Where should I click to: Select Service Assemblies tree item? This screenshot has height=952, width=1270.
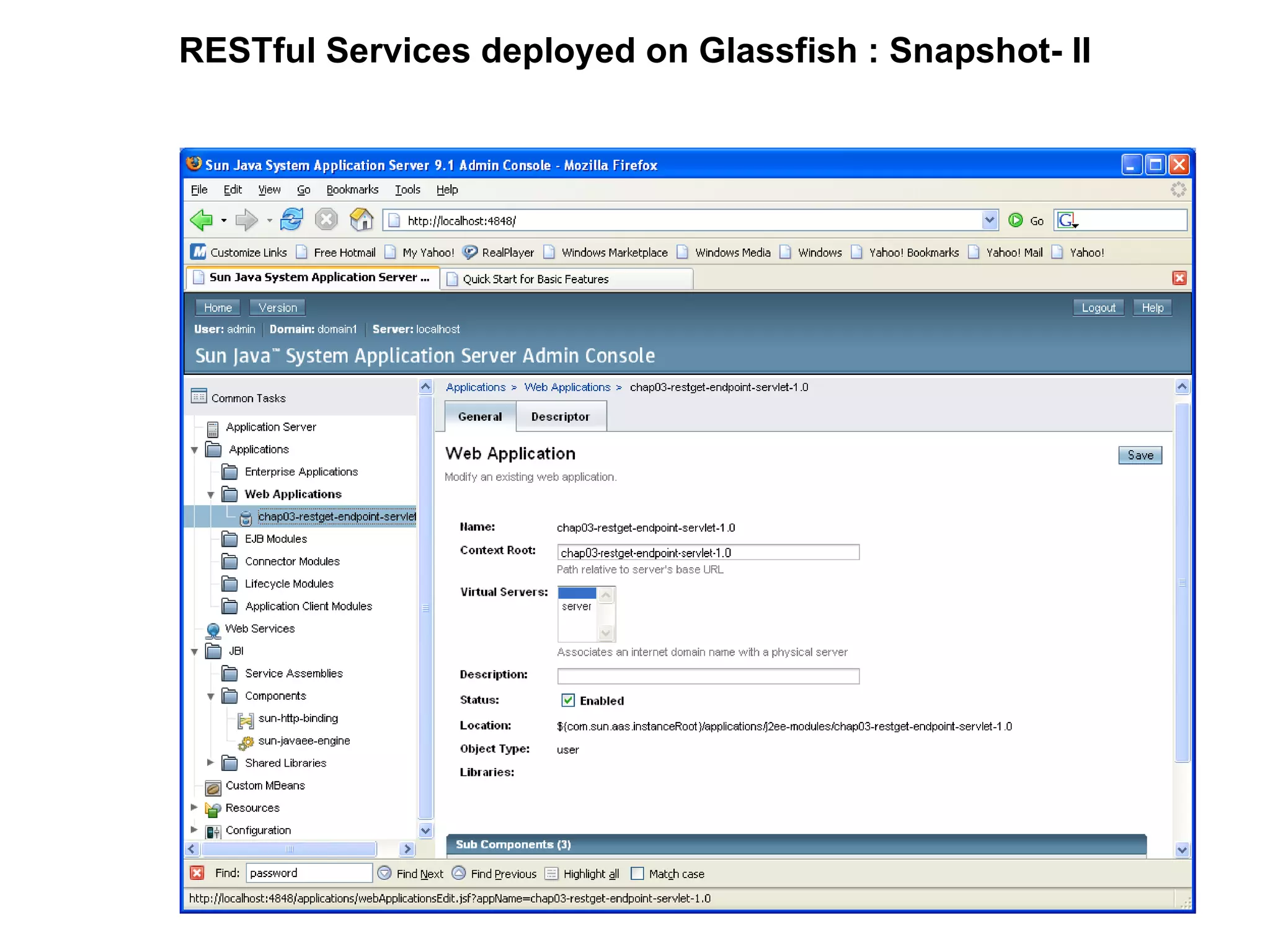point(294,674)
